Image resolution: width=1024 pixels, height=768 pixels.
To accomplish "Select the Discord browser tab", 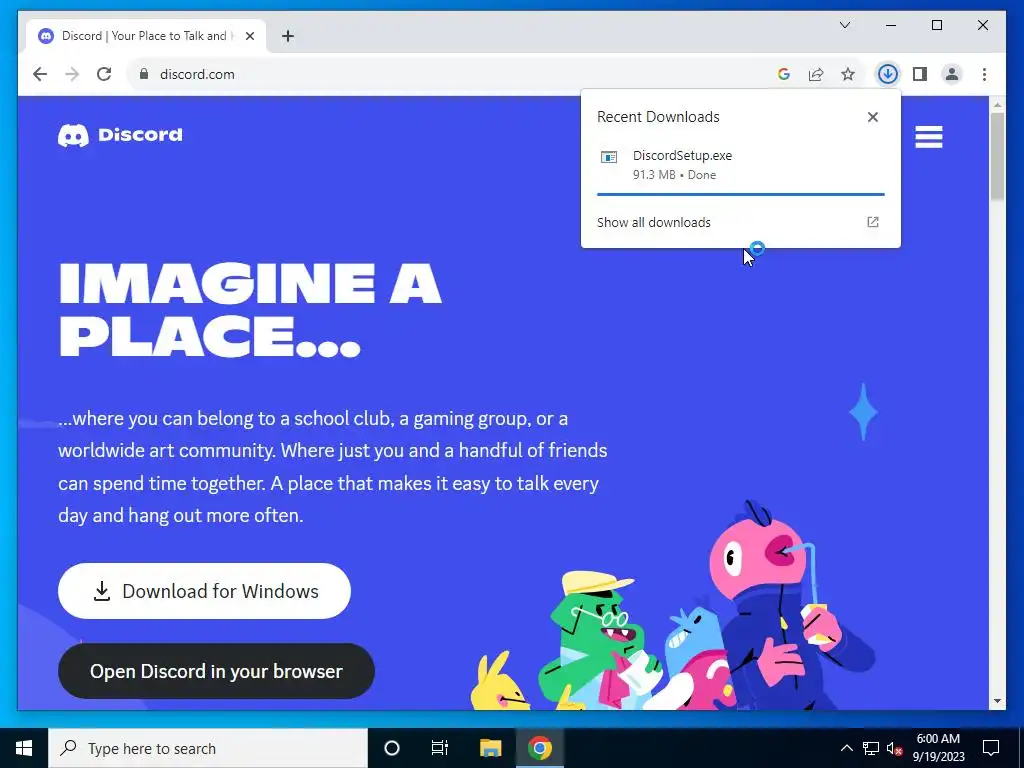I will (145, 36).
